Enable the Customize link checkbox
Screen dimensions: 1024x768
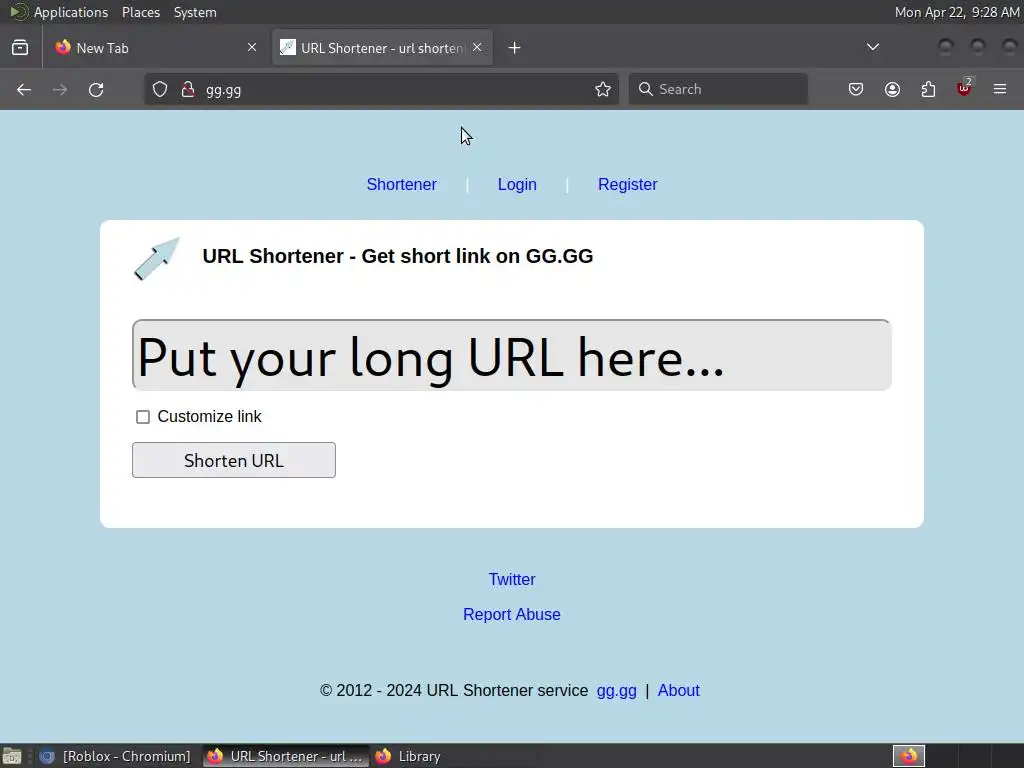[143, 417]
